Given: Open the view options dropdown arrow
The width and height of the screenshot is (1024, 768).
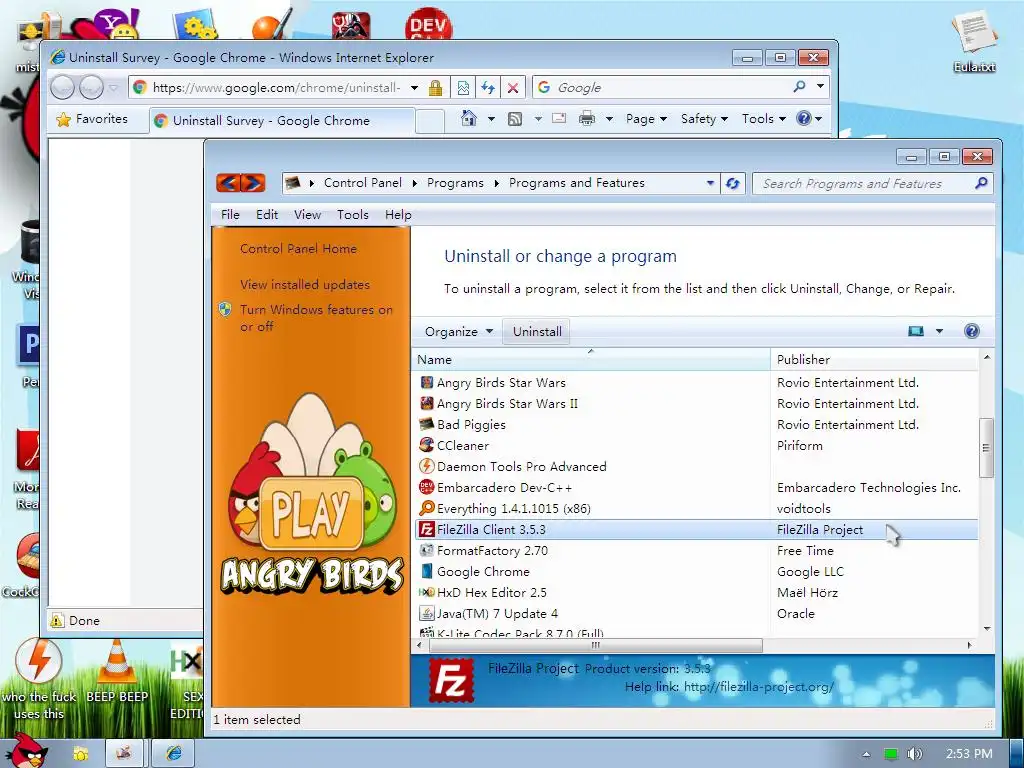Looking at the screenshot, I should pyautogui.click(x=939, y=331).
